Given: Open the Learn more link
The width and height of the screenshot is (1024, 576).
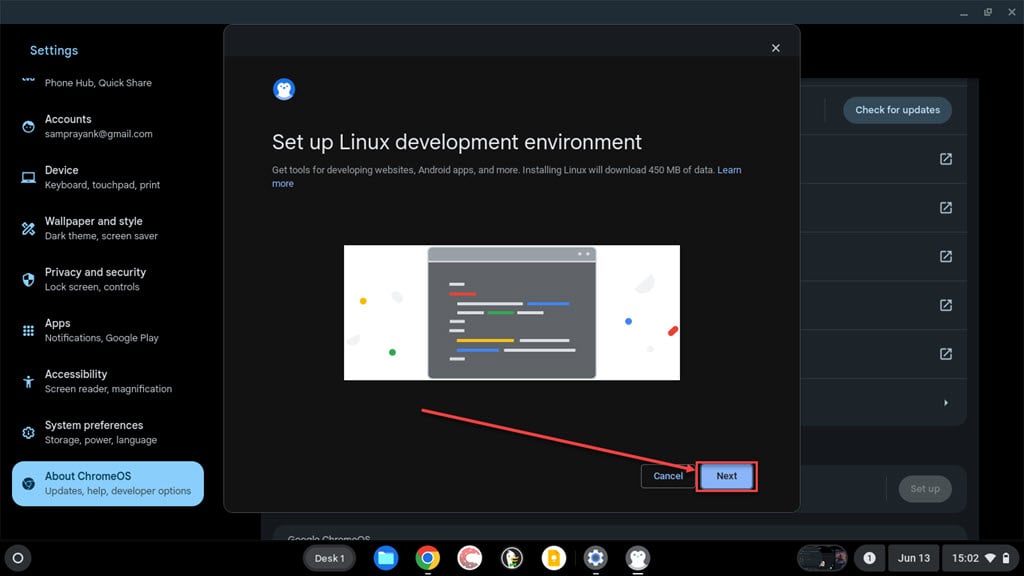Looking at the screenshot, I should [x=506, y=176].
